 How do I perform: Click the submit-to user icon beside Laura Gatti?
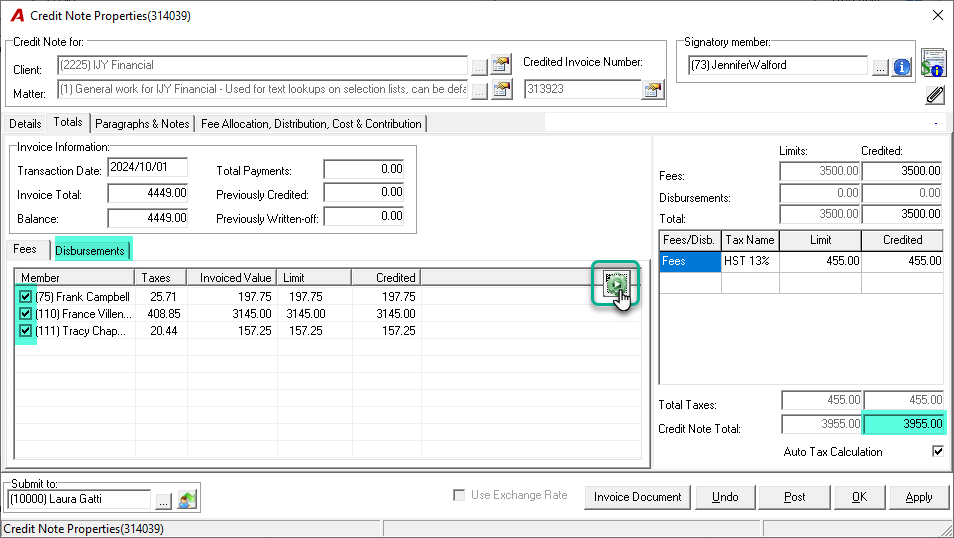pos(187,500)
